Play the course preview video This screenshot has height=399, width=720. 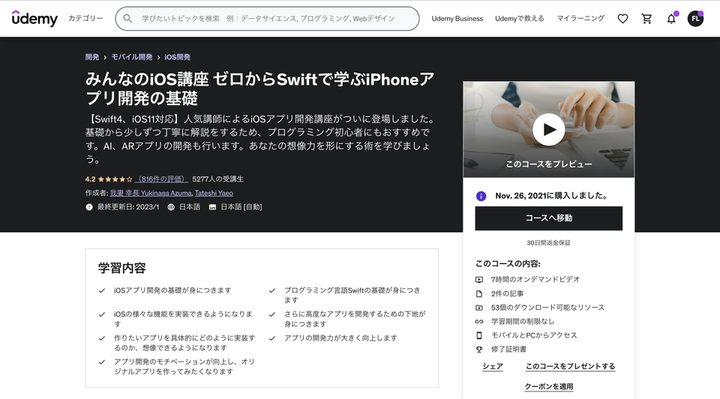pyautogui.click(x=549, y=130)
